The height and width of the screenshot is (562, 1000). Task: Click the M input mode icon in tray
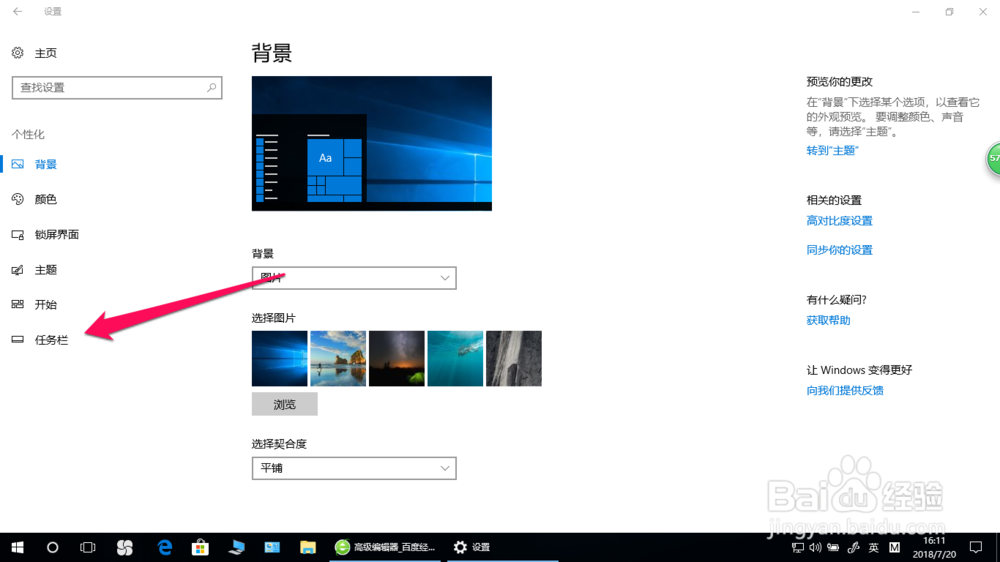pos(894,547)
